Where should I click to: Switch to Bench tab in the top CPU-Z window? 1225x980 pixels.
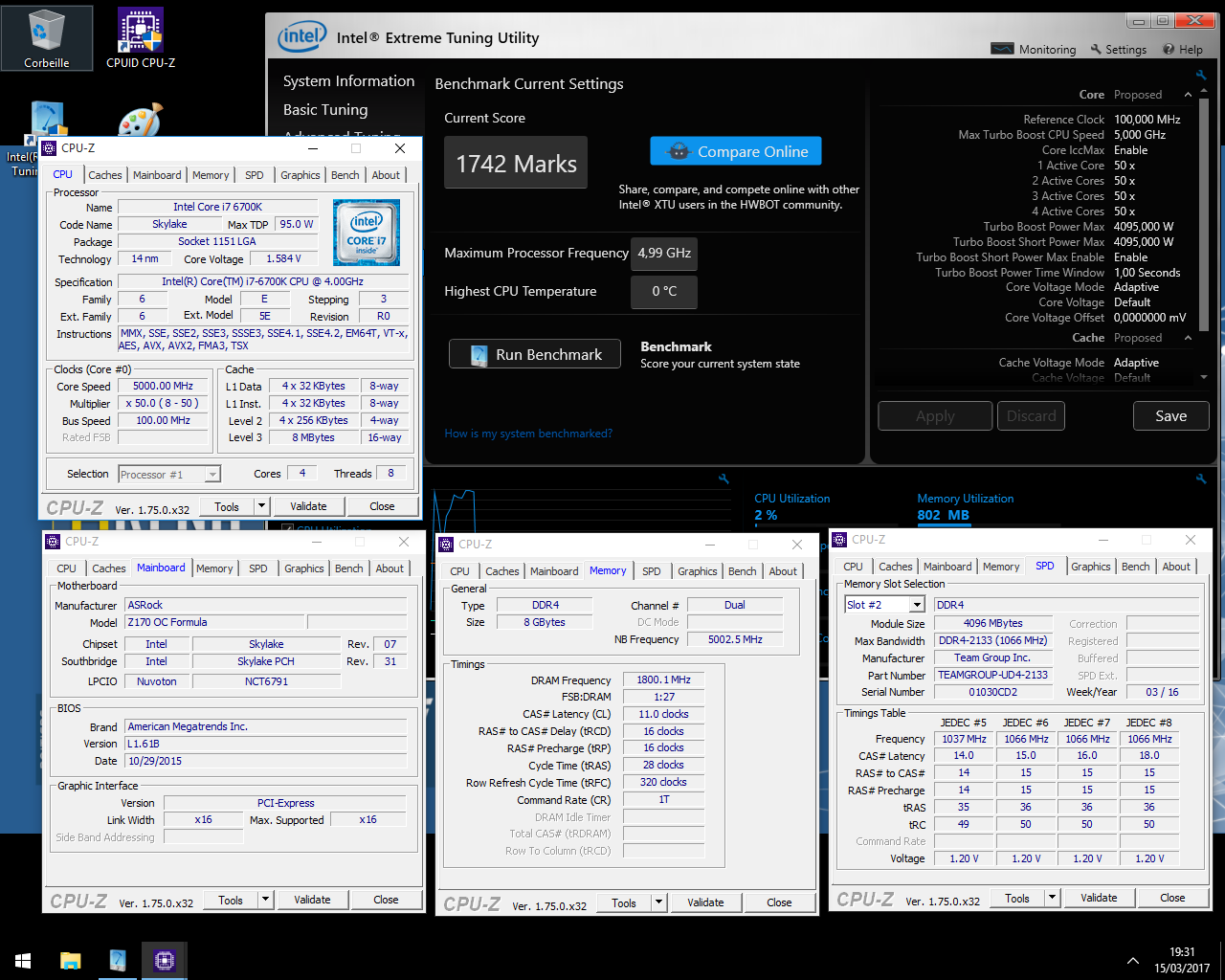pyautogui.click(x=345, y=175)
